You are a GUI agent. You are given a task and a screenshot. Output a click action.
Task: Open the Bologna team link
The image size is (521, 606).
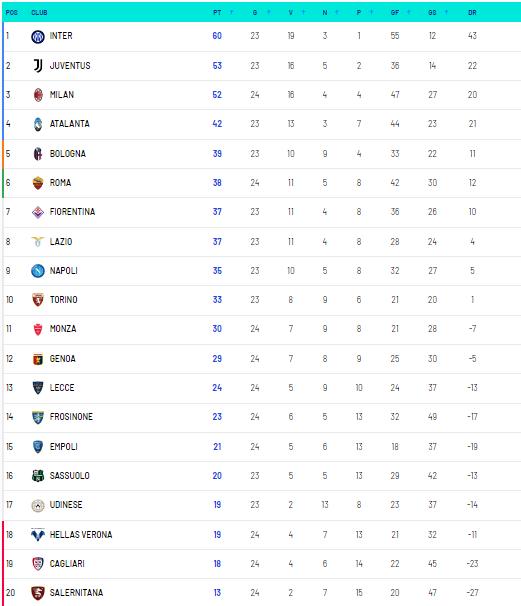click(68, 154)
